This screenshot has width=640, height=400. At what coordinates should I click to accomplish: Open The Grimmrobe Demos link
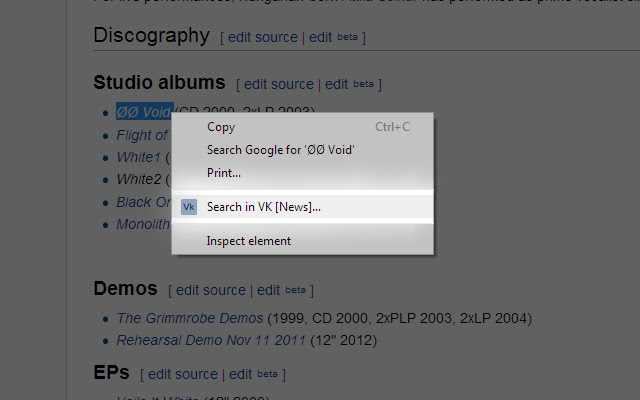(x=190, y=318)
